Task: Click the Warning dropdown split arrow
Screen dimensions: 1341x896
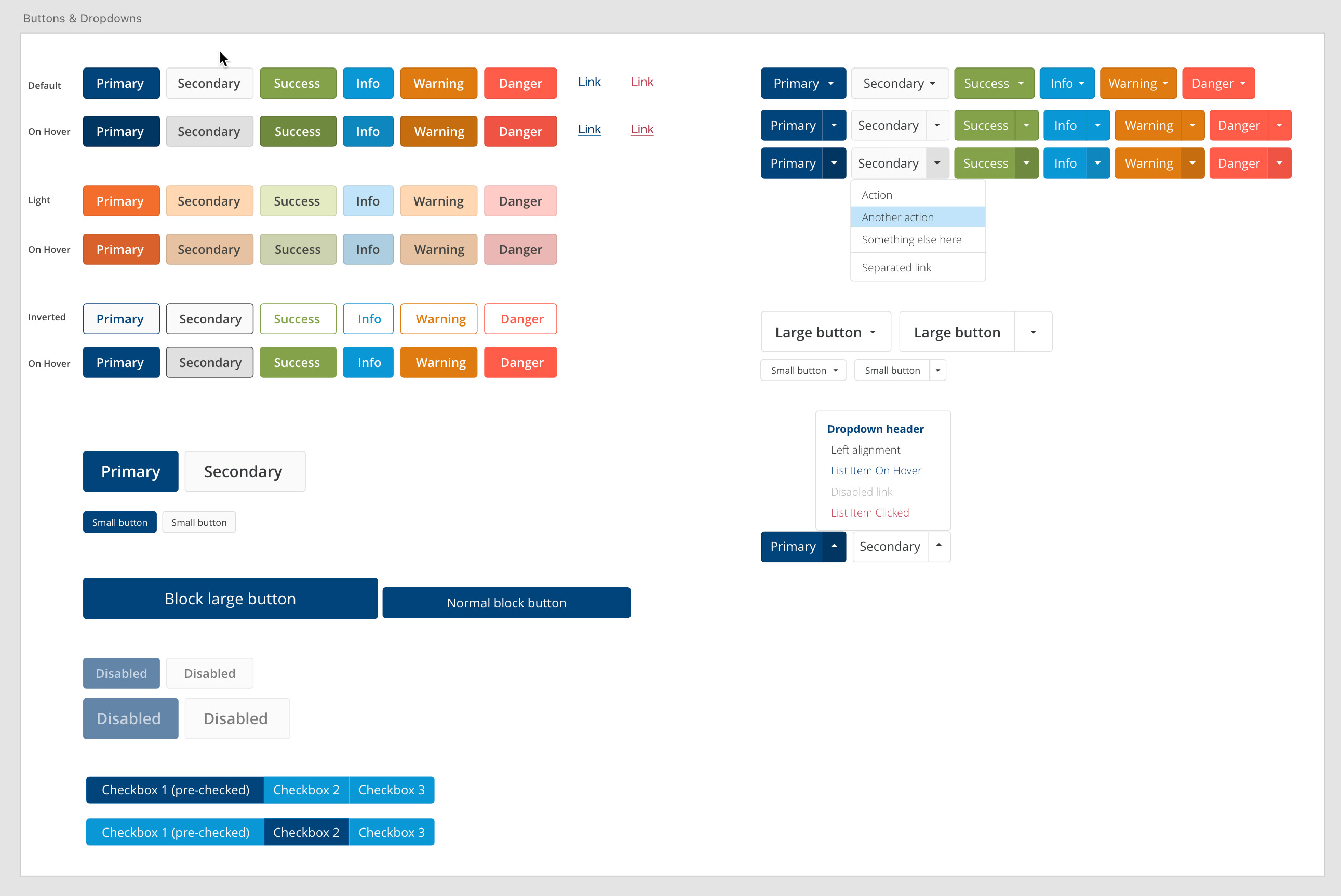Action: click(1191, 125)
